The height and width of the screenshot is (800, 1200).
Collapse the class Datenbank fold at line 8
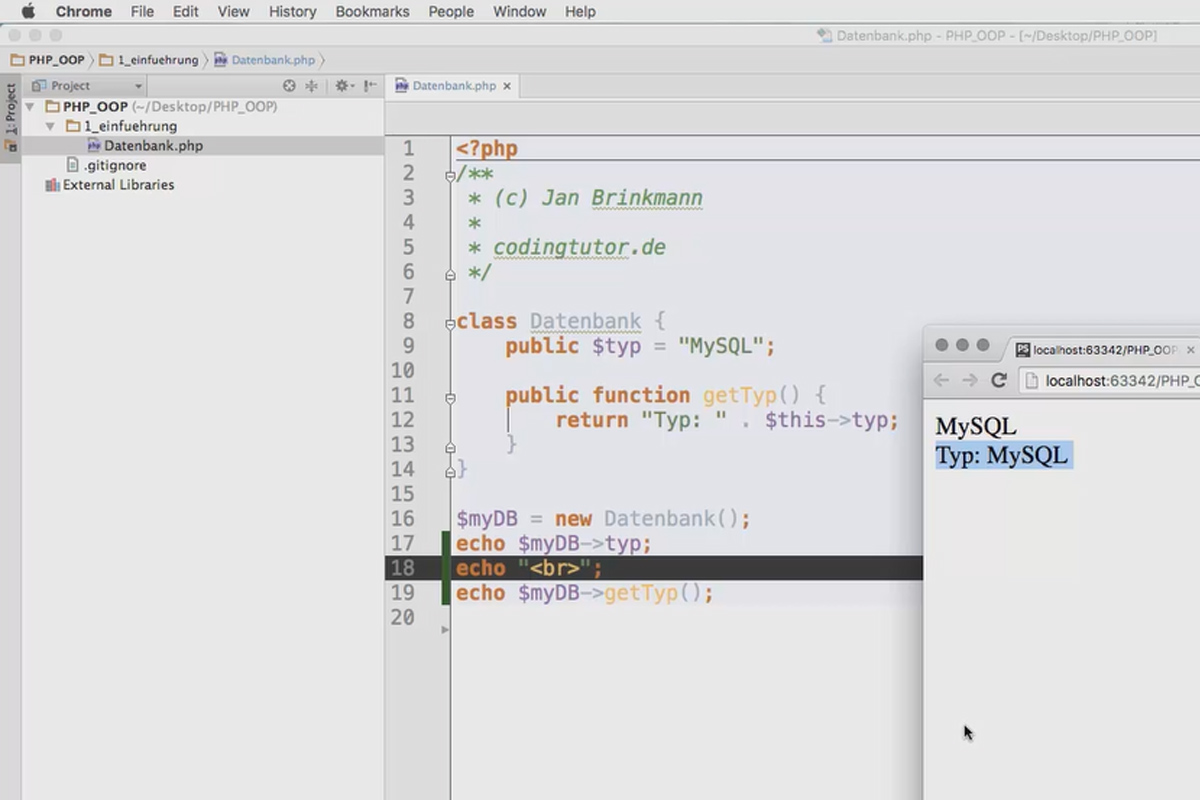[450, 322]
